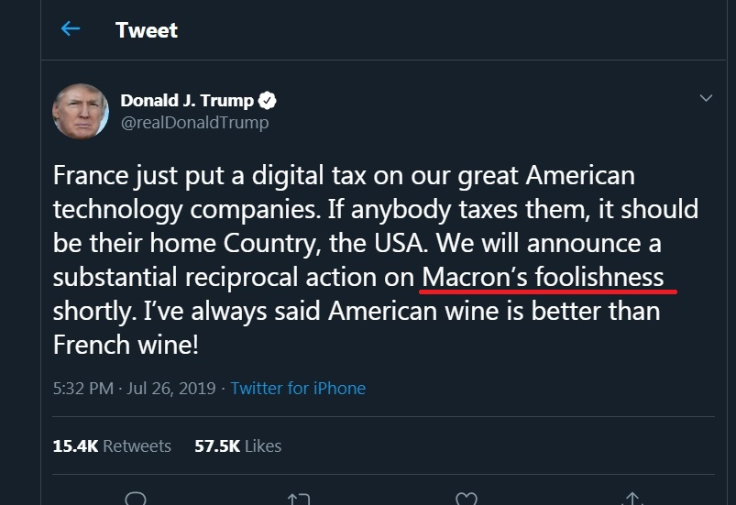Click the word "France" starting the tweet
736x505 pixels.
[x=91, y=176]
